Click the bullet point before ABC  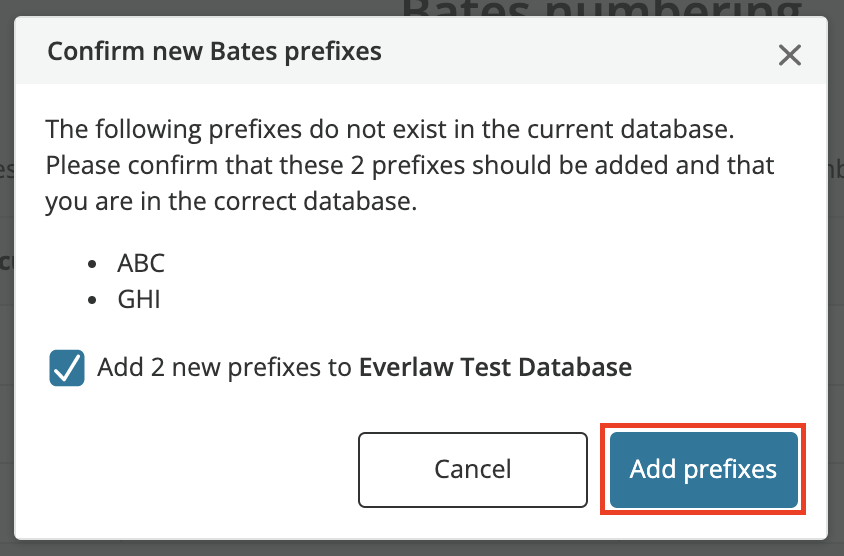tap(92, 264)
